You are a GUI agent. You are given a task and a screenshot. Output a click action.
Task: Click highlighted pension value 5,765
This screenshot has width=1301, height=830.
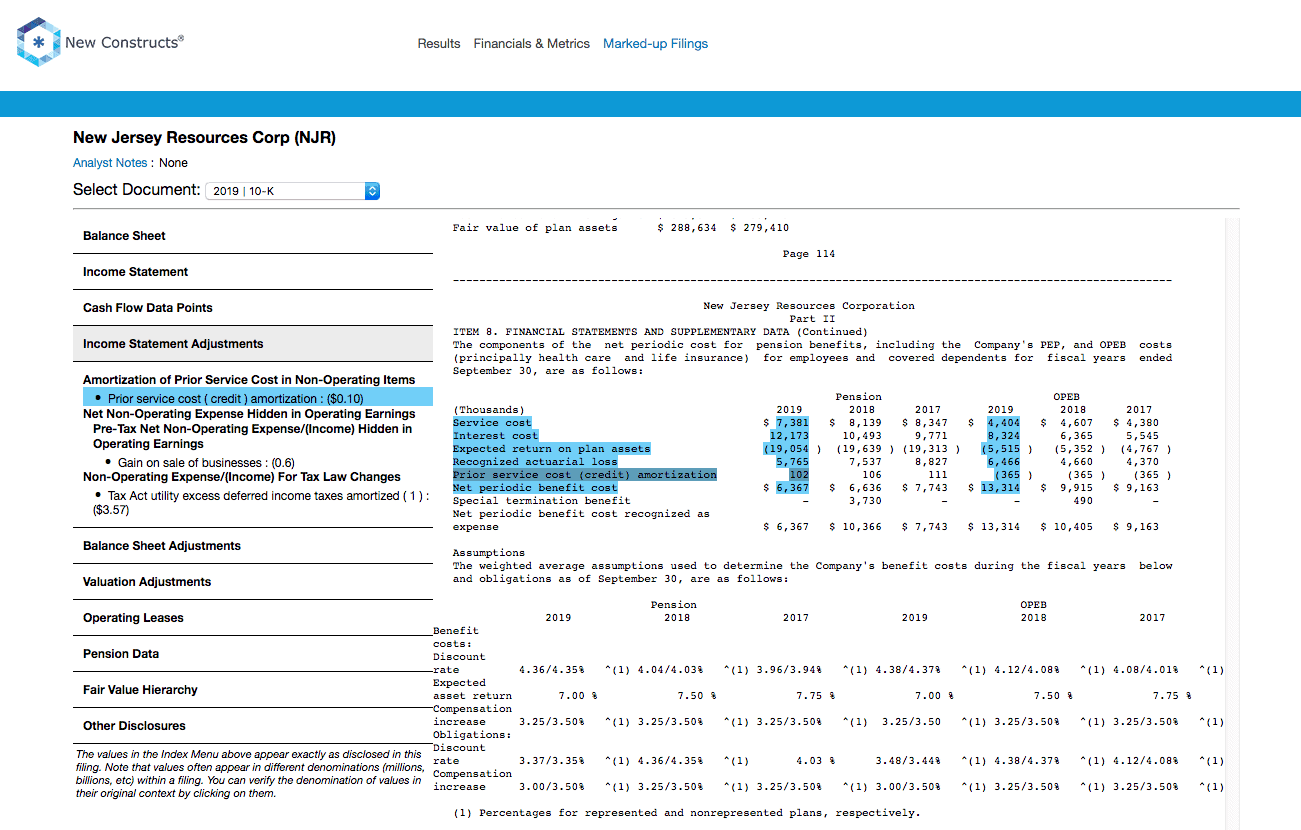coord(792,462)
